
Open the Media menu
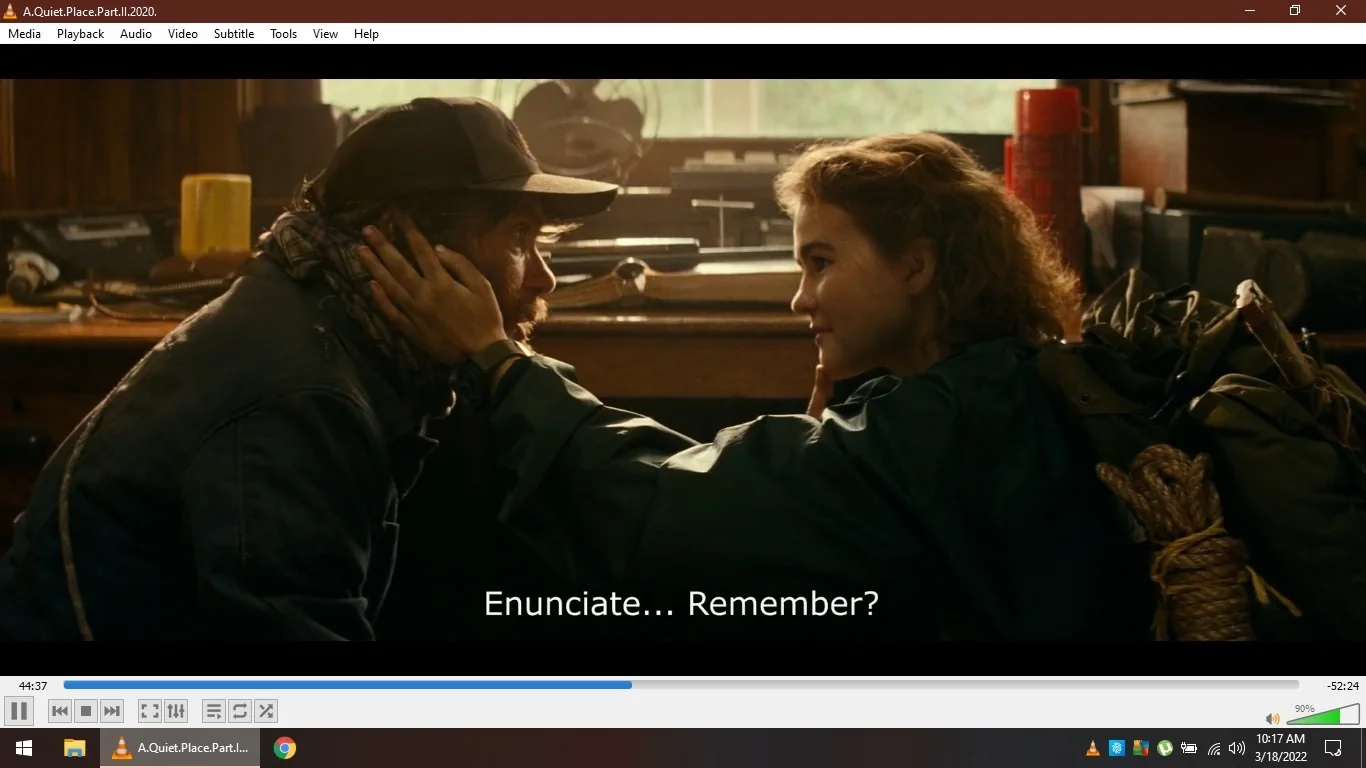pyautogui.click(x=25, y=34)
